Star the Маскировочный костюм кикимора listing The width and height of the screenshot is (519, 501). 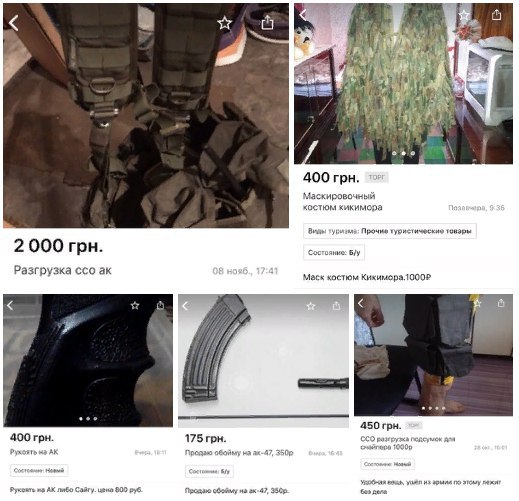click(x=464, y=15)
